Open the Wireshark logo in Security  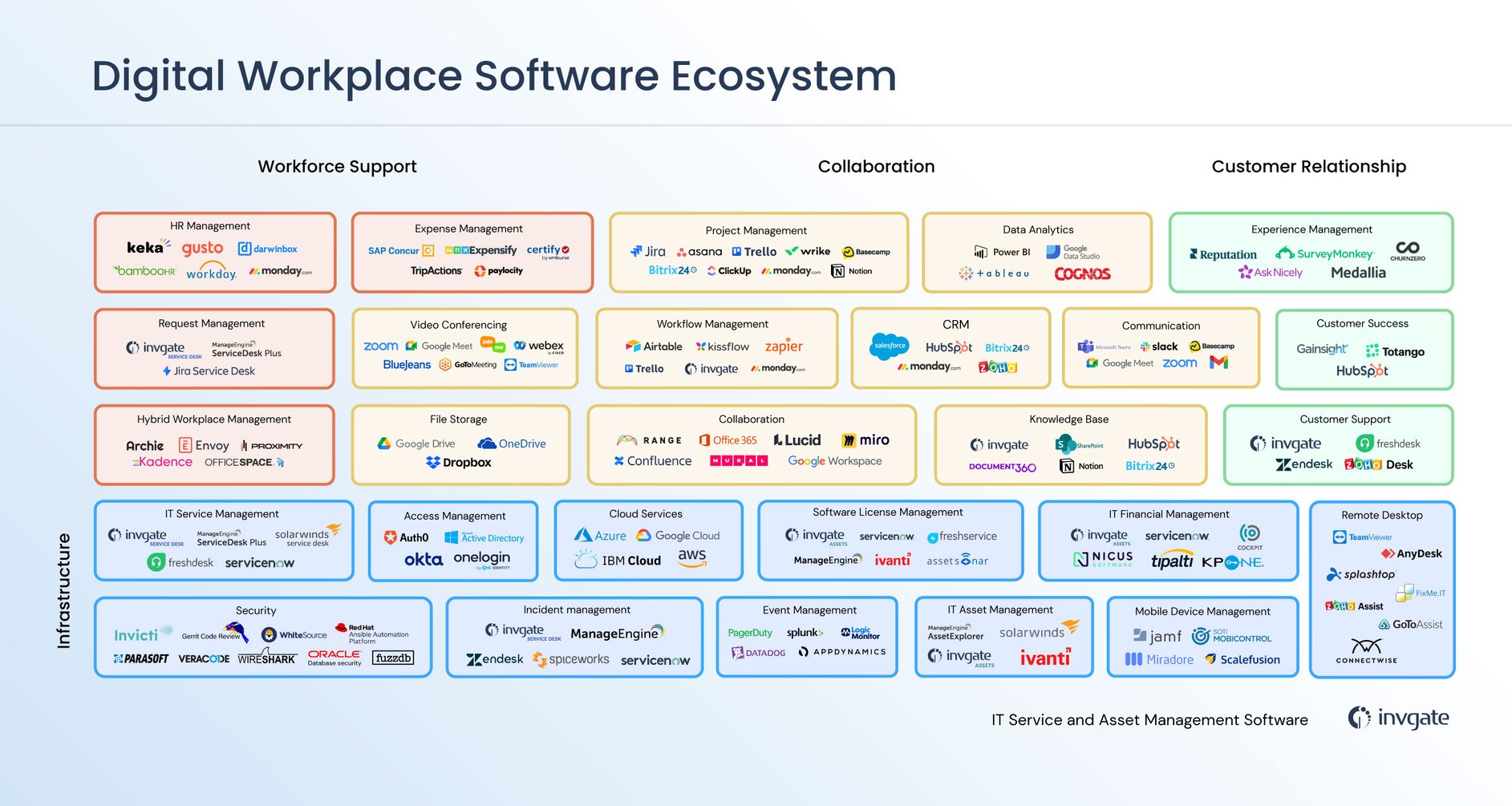[x=268, y=659]
